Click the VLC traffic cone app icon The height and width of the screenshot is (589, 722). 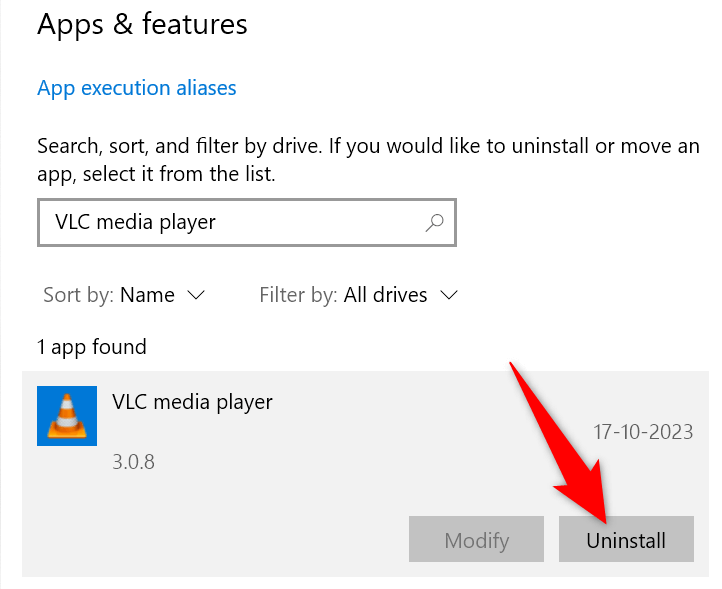[67, 415]
